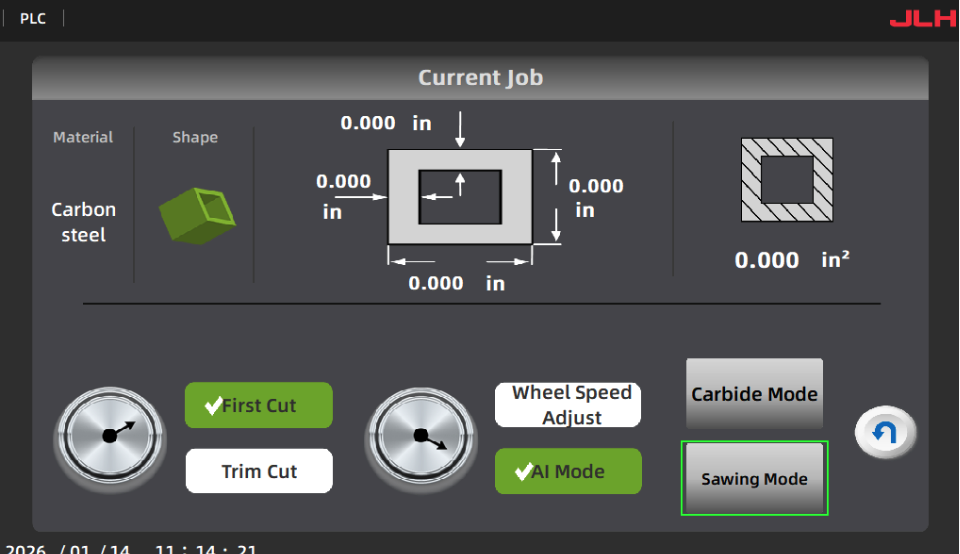
Task: Select Wheel Speed Adjust option
Action: [568, 405]
